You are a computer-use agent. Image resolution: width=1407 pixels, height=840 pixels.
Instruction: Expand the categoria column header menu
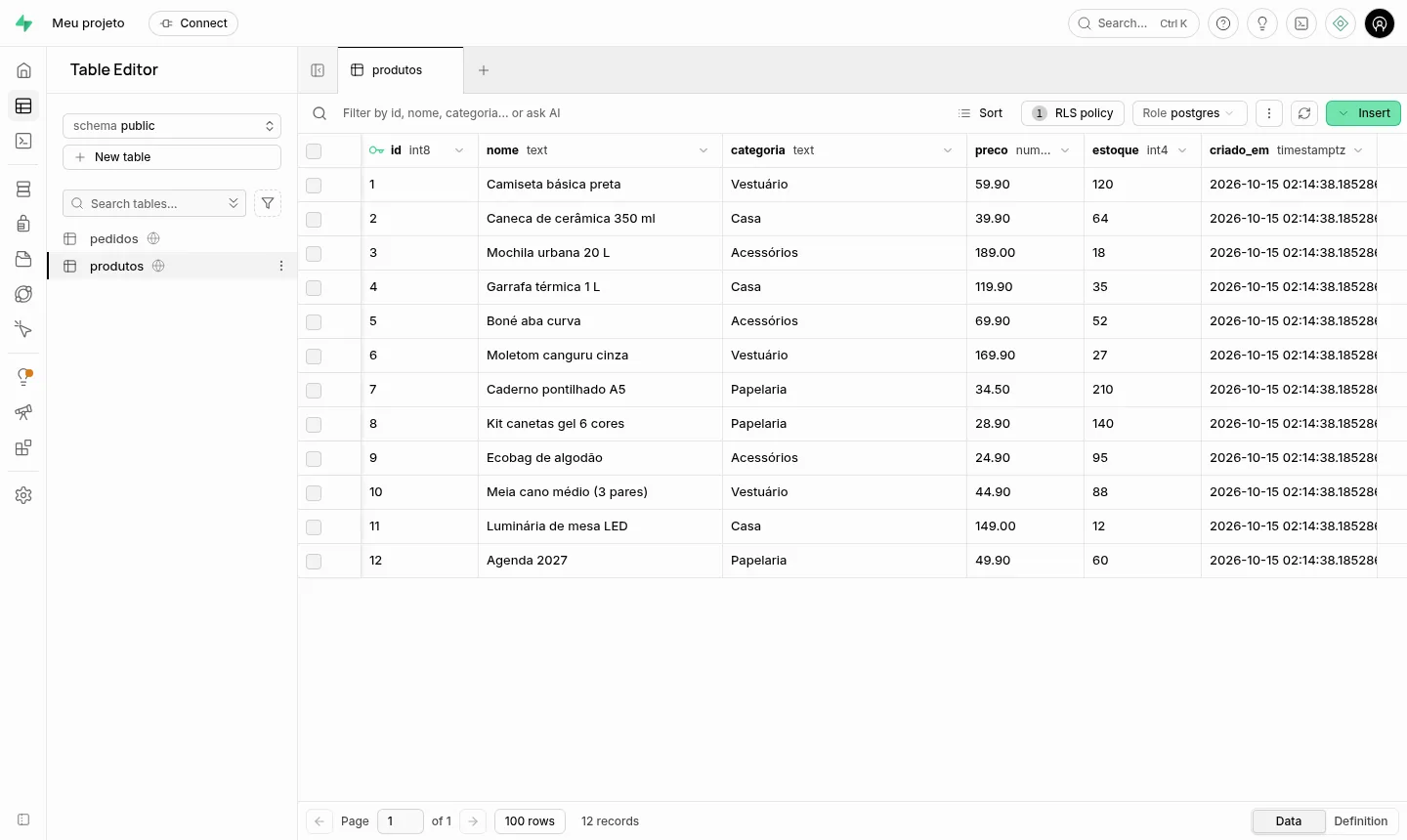pyautogui.click(x=948, y=150)
